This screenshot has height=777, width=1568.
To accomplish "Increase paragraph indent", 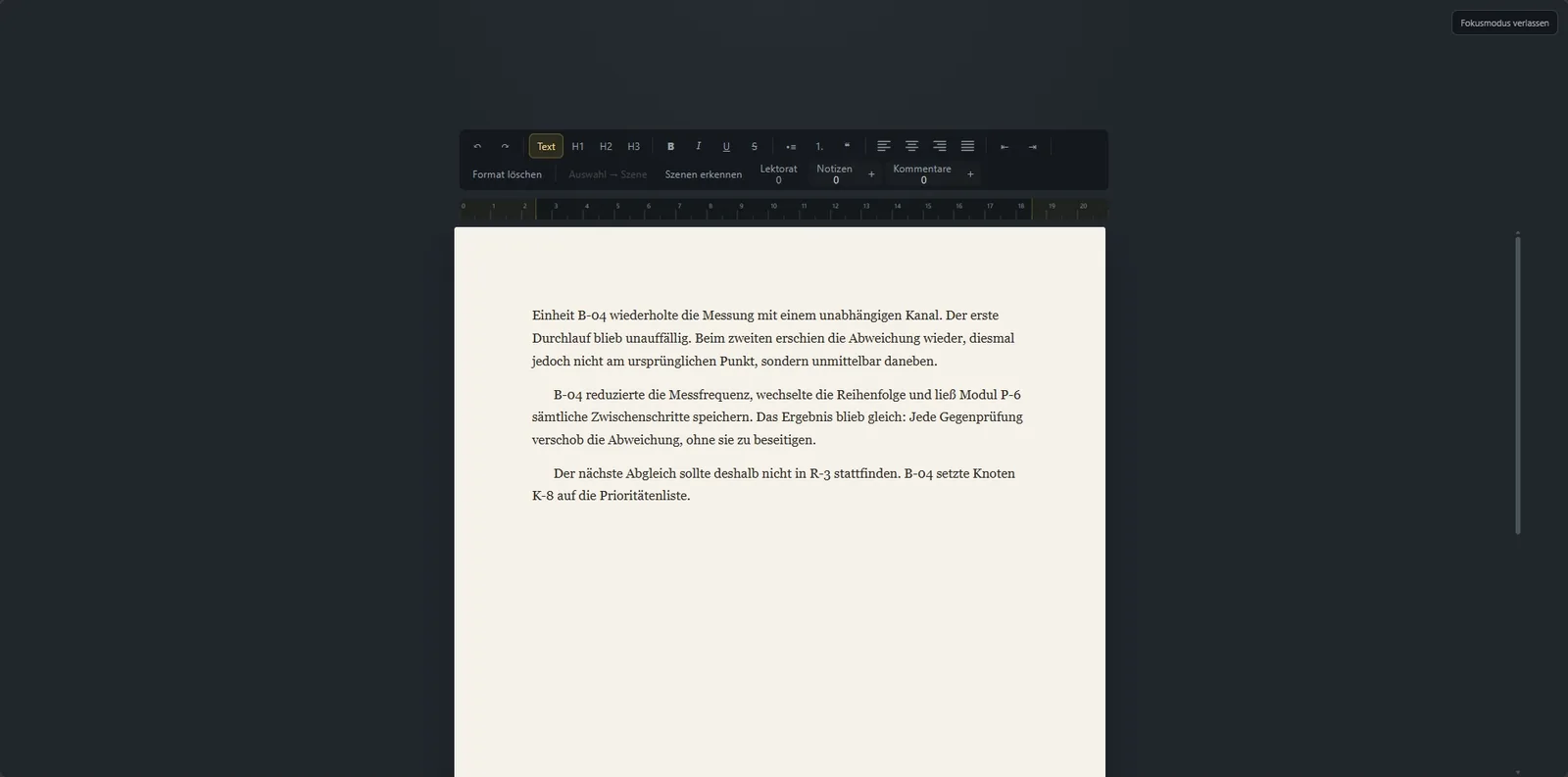I will pyautogui.click(x=1032, y=146).
